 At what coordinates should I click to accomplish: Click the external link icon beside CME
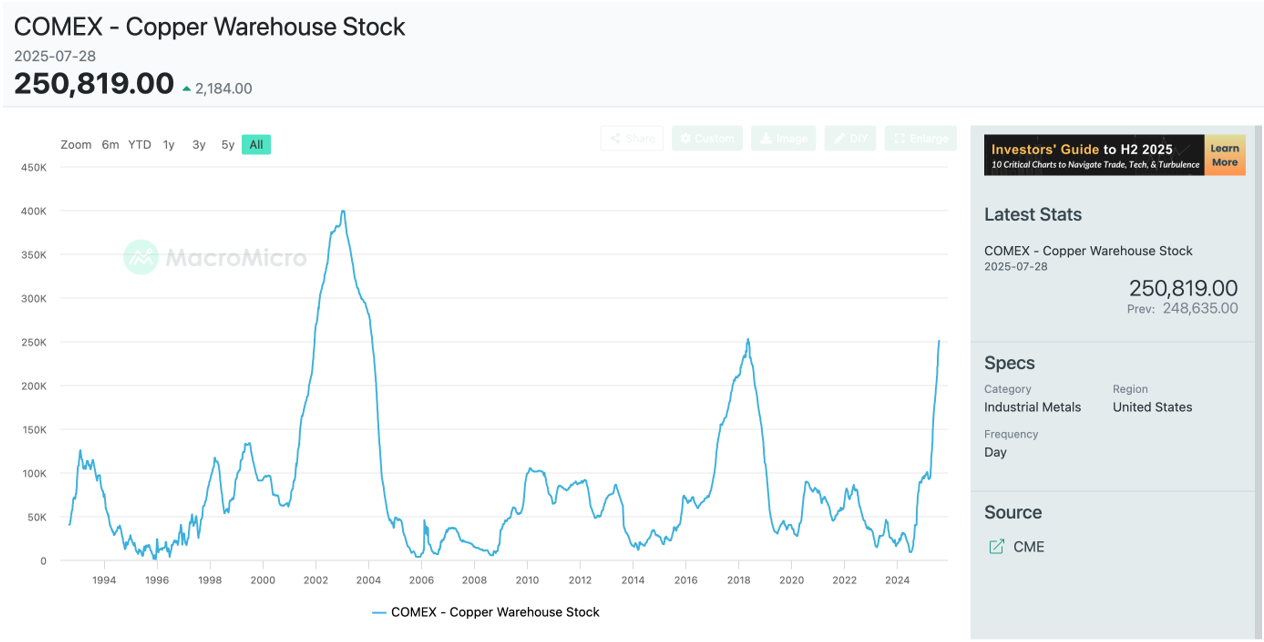pos(996,547)
